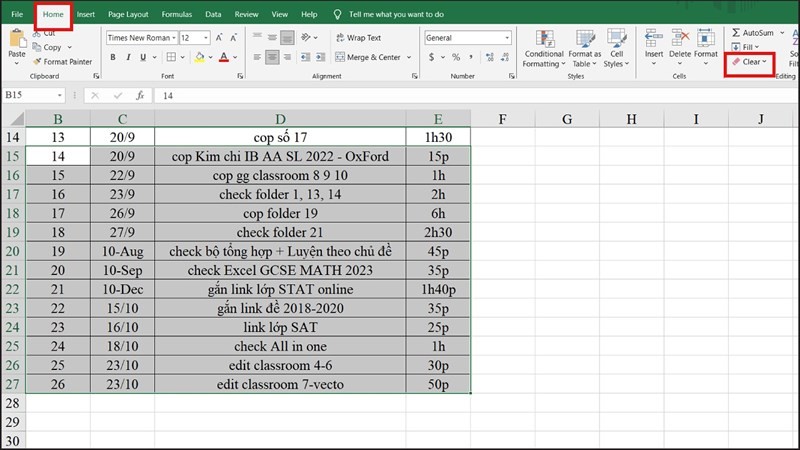Apply Comma Style
This screenshot has height=450, width=800.
[x=471, y=57]
